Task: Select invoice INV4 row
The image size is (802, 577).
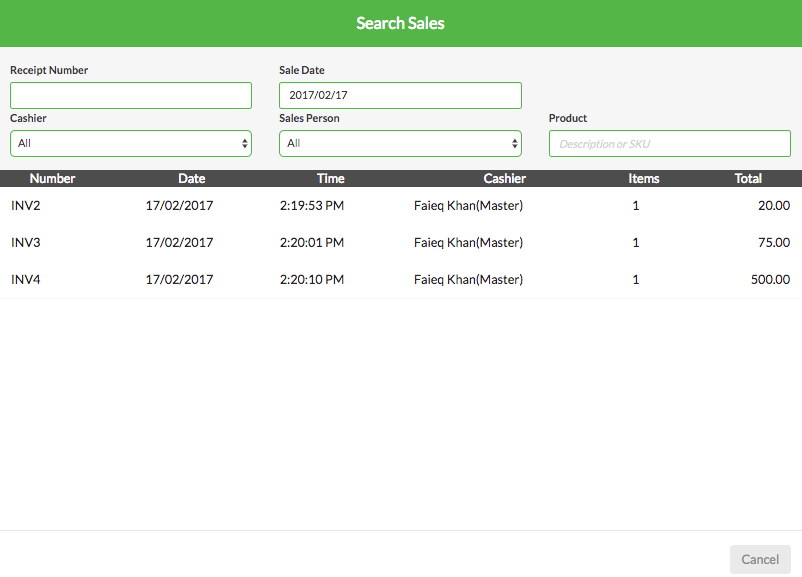Action: [401, 279]
